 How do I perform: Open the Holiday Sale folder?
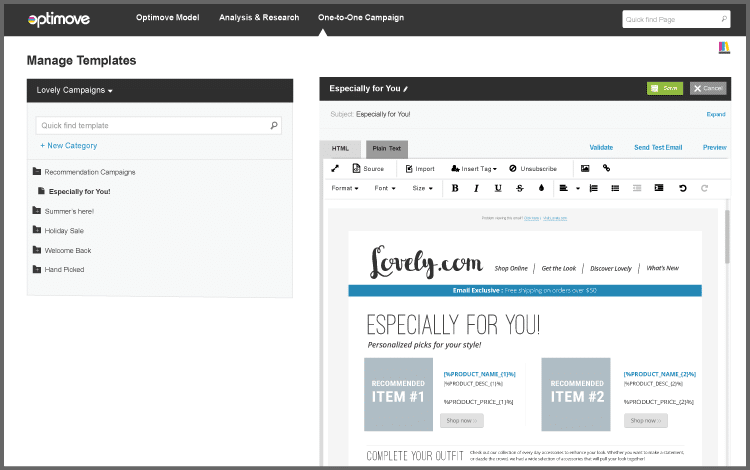click(58, 230)
